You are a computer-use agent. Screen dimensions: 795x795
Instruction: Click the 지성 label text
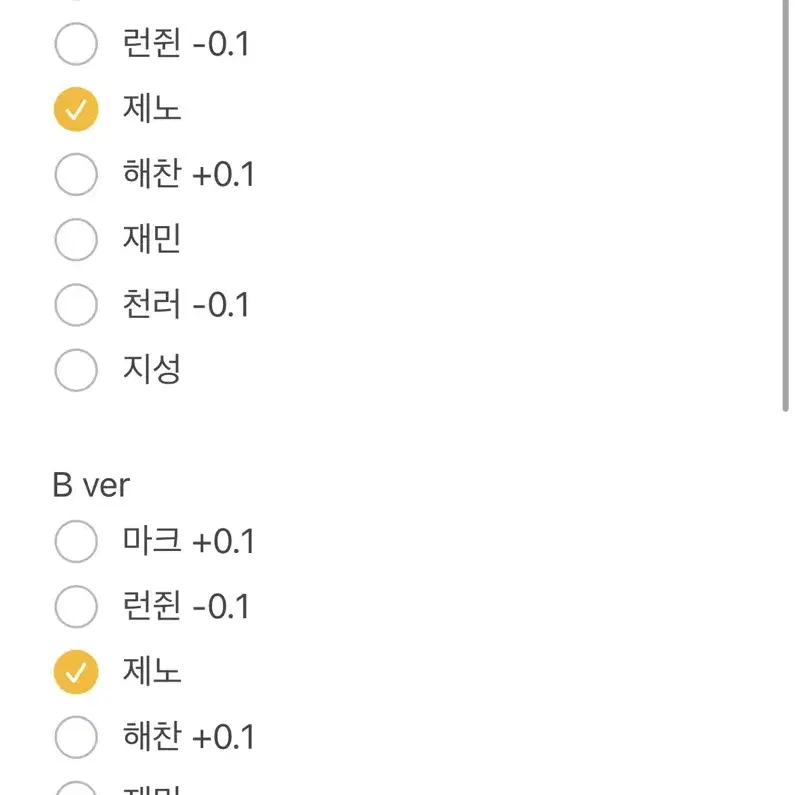pos(152,369)
